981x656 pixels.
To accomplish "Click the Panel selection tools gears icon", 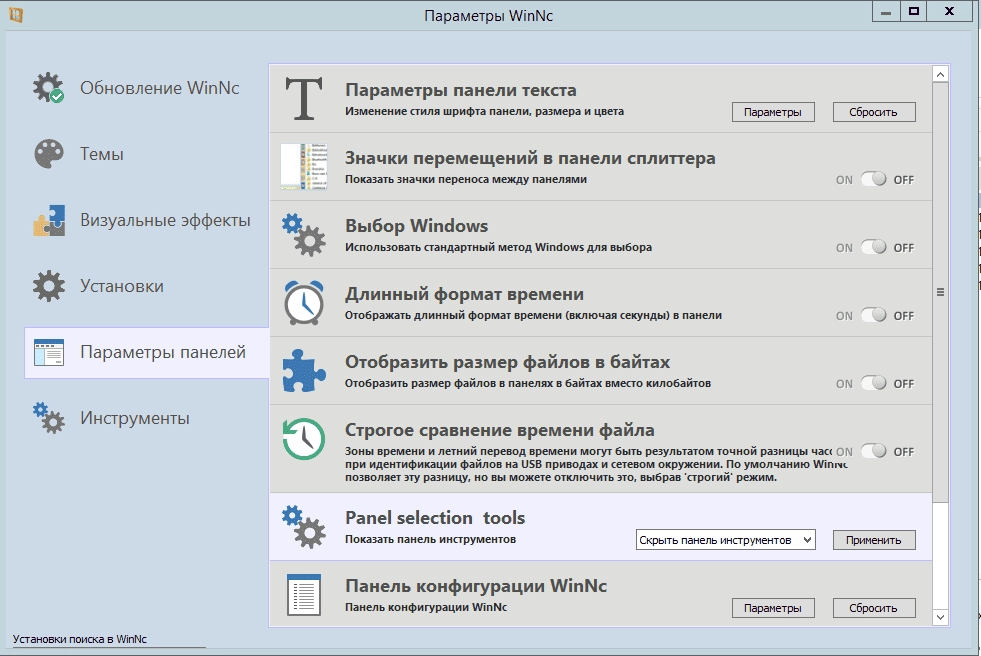I will [304, 527].
